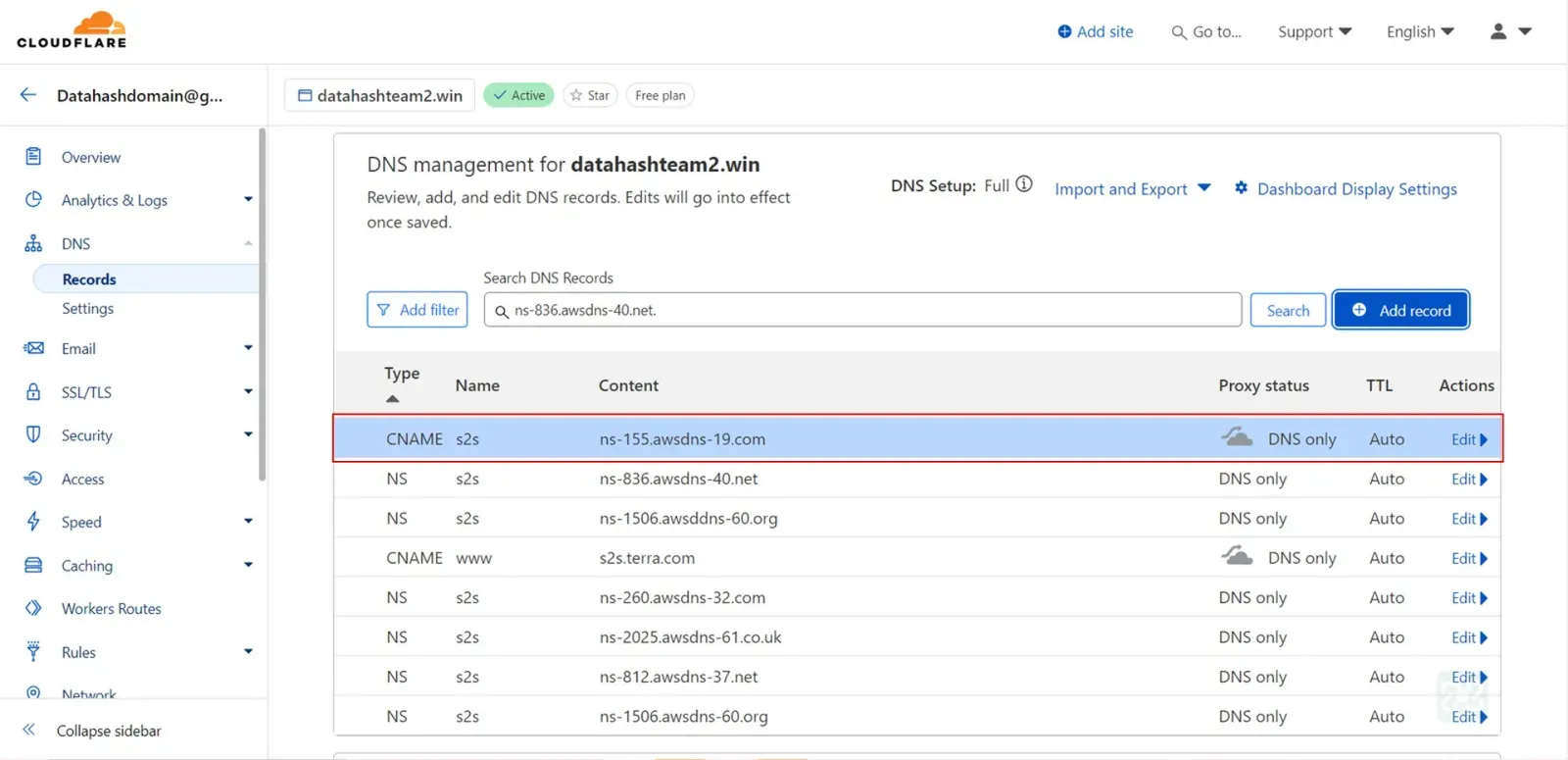Expand the Rules submenu arrow
This screenshot has height=760, width=1568.
[x=248, y=651]
